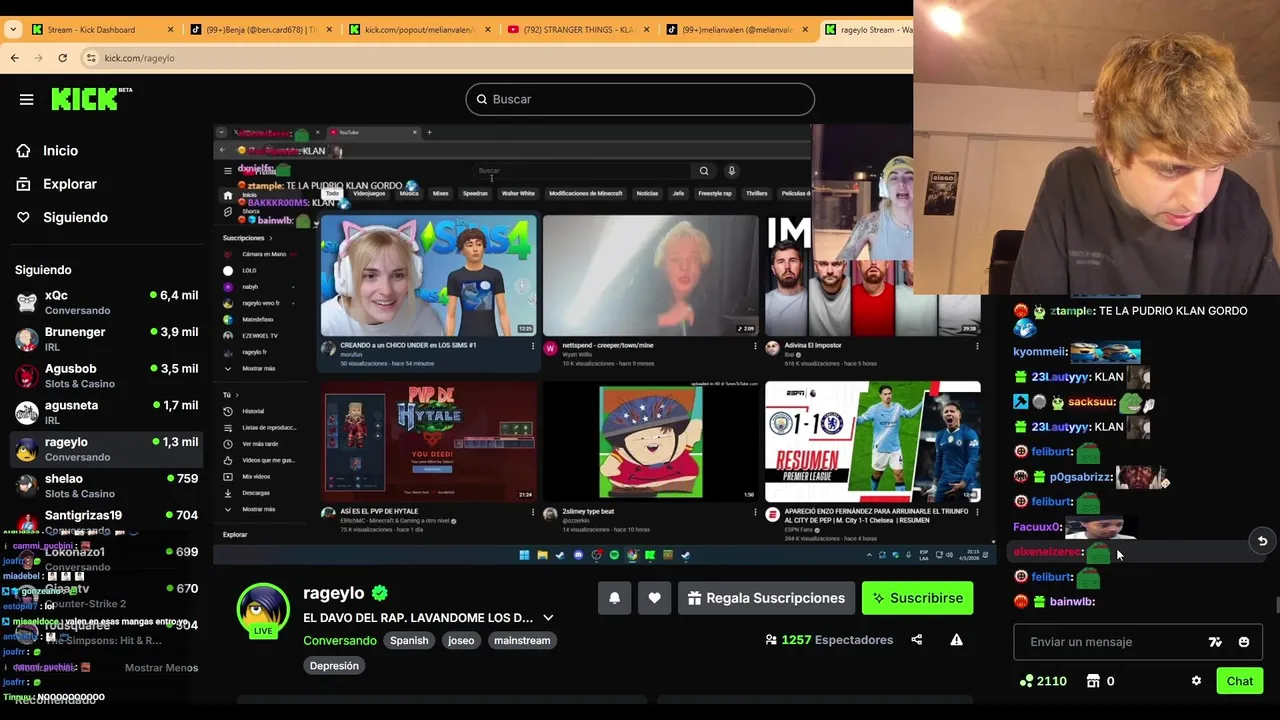Click the green Chat send button
This screenshot has width=1280, height=720.
(x=1240, y=681)
